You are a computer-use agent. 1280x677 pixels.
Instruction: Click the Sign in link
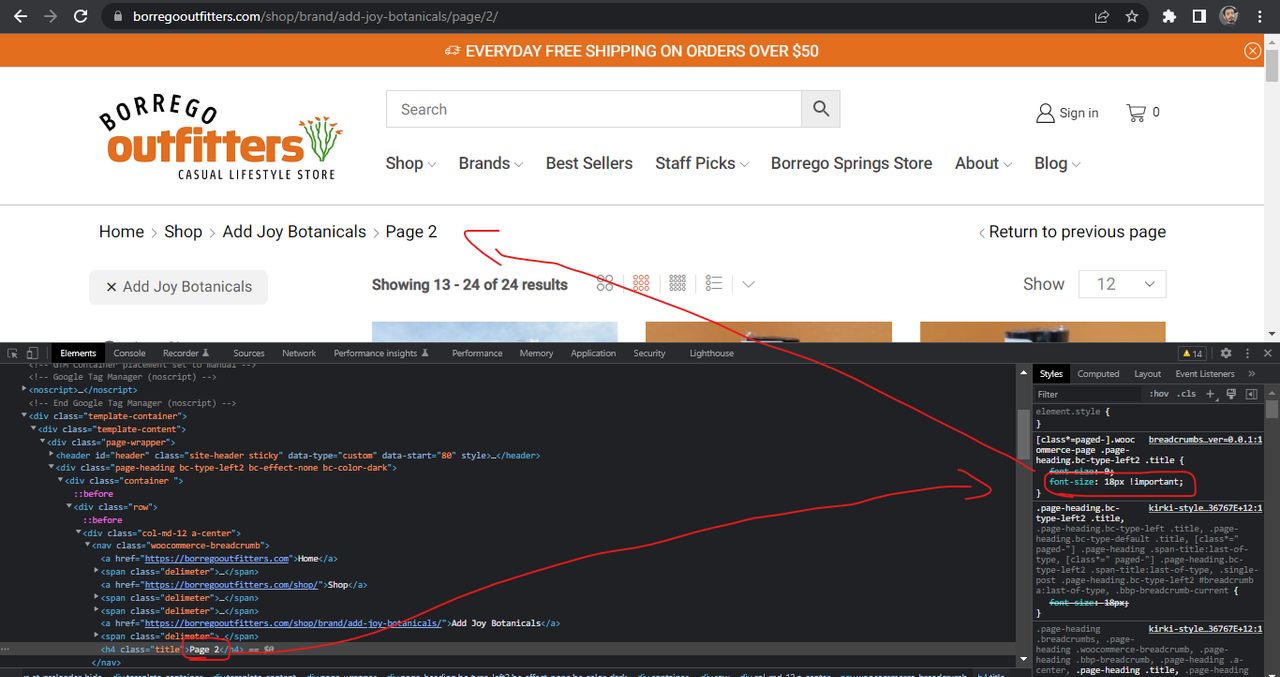click(x=1067, y=113)
